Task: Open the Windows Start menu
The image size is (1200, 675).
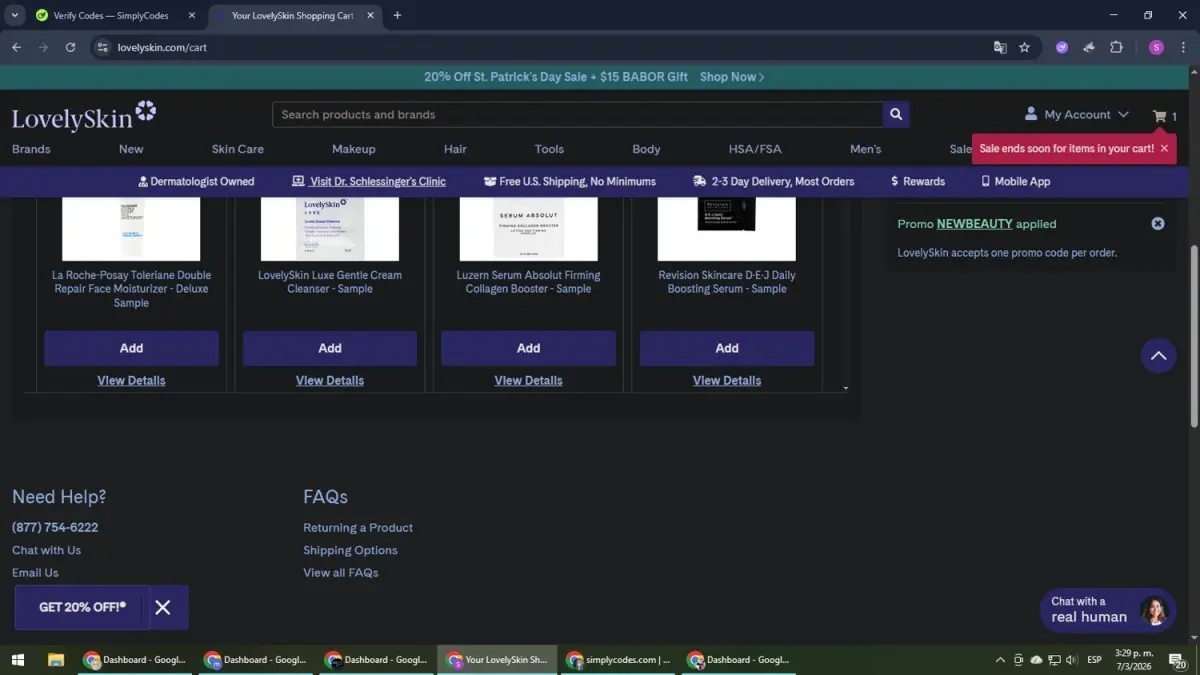Action: [17, 660]
